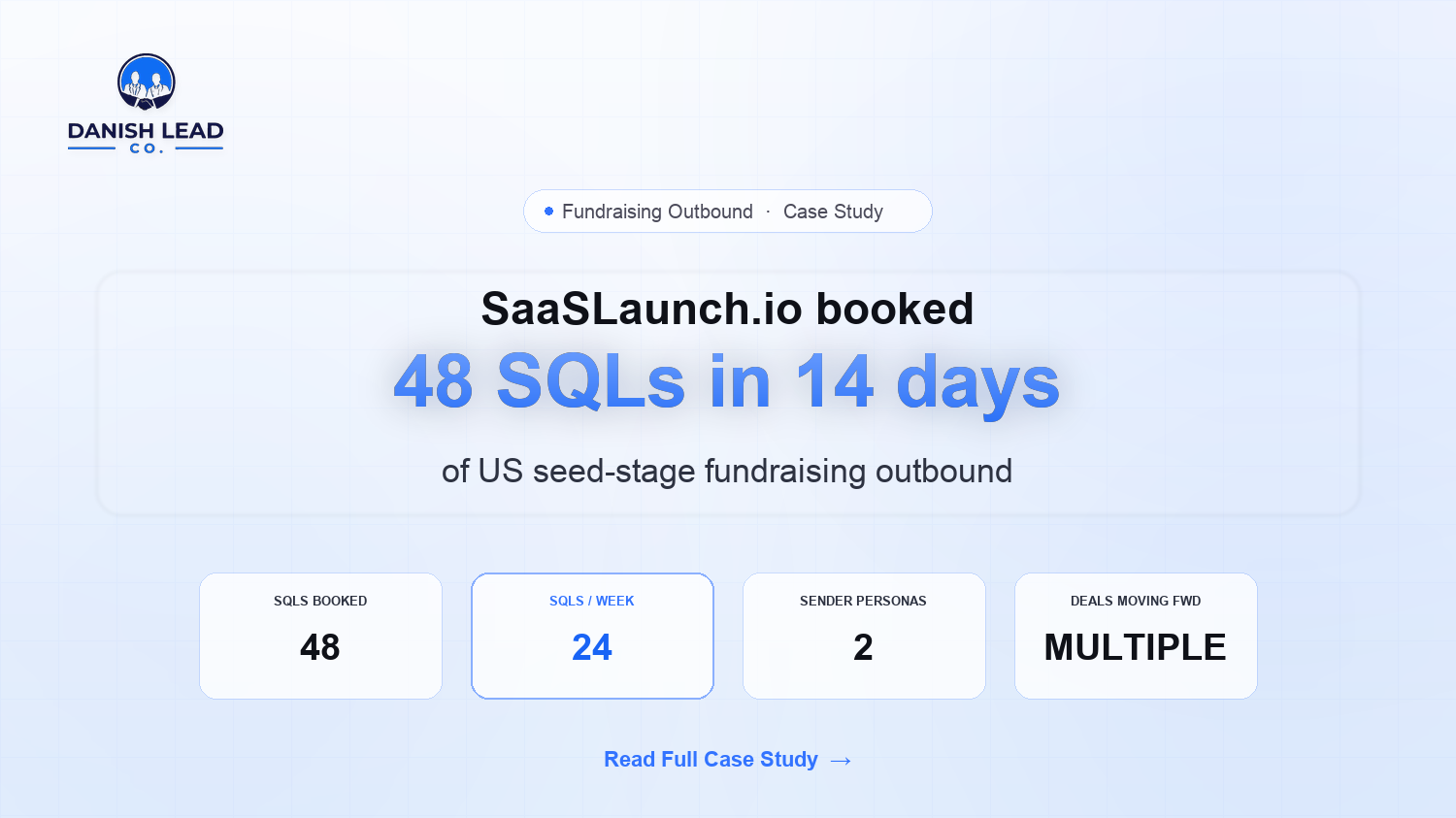The width and height of the screenshot is (1456, 818).
Task: Select the Fundraising Outbound Case Study pill
Action: (728, 212)
